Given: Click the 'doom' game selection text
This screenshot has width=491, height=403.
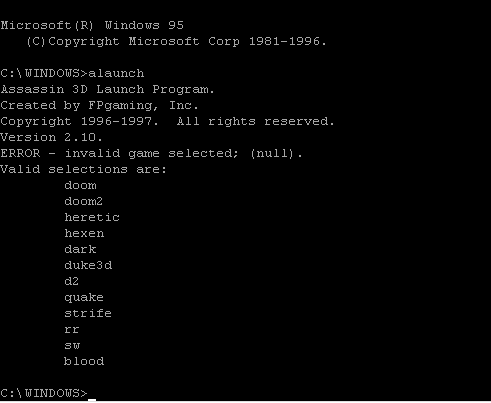Looking at the screenshot, I should pos(80,185).
